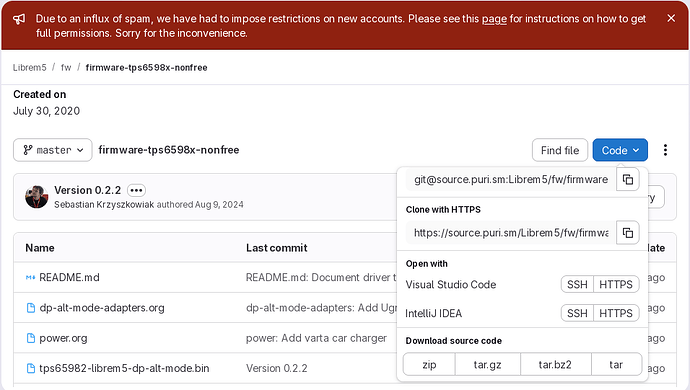Open the Version 0.2.2 last commit for .bin file
Viewport: 690px width, 390px height.
276,368
